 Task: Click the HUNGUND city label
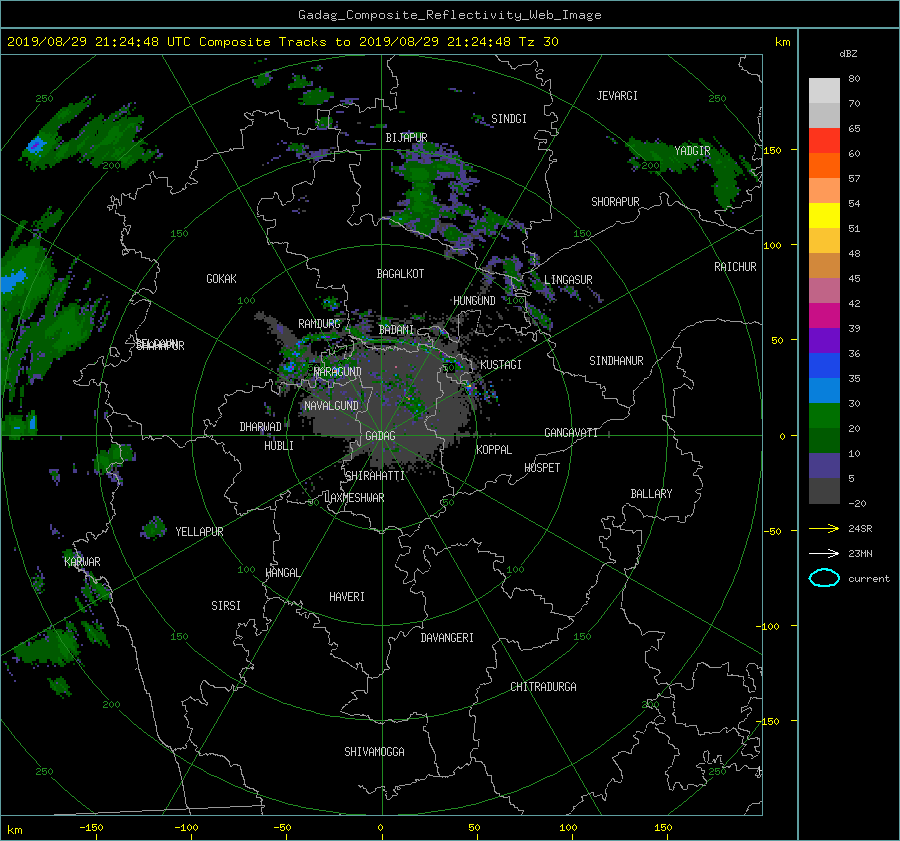[474, 301]
